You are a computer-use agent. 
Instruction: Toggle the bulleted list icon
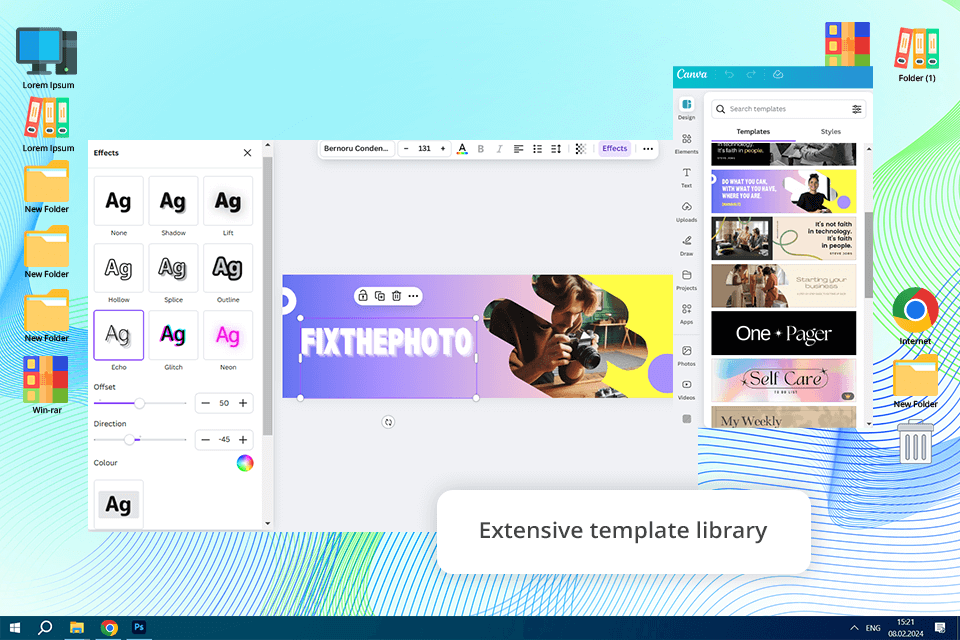point(537,148)
